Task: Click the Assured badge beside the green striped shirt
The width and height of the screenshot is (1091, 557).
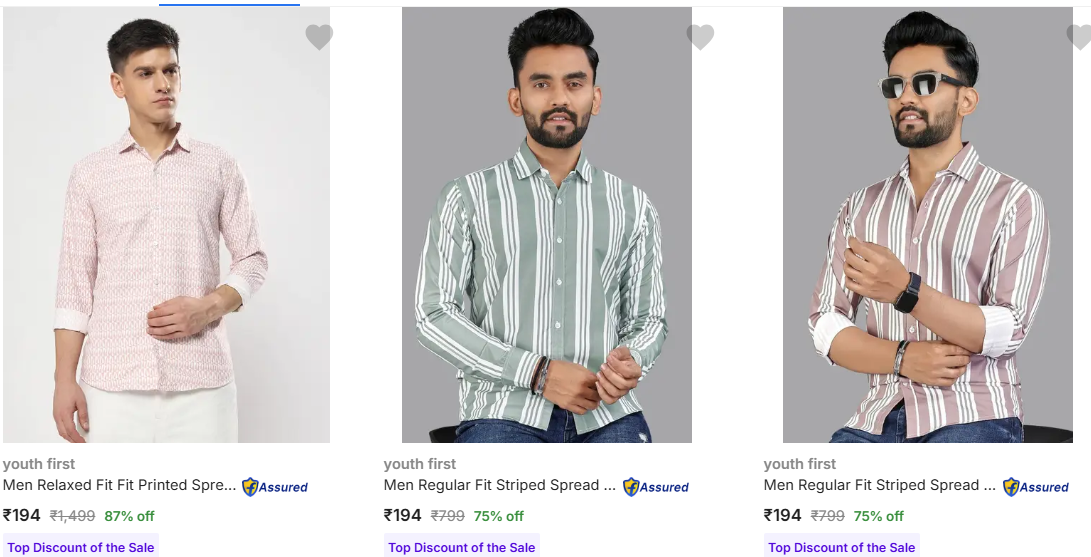Action: pos(656,487)
